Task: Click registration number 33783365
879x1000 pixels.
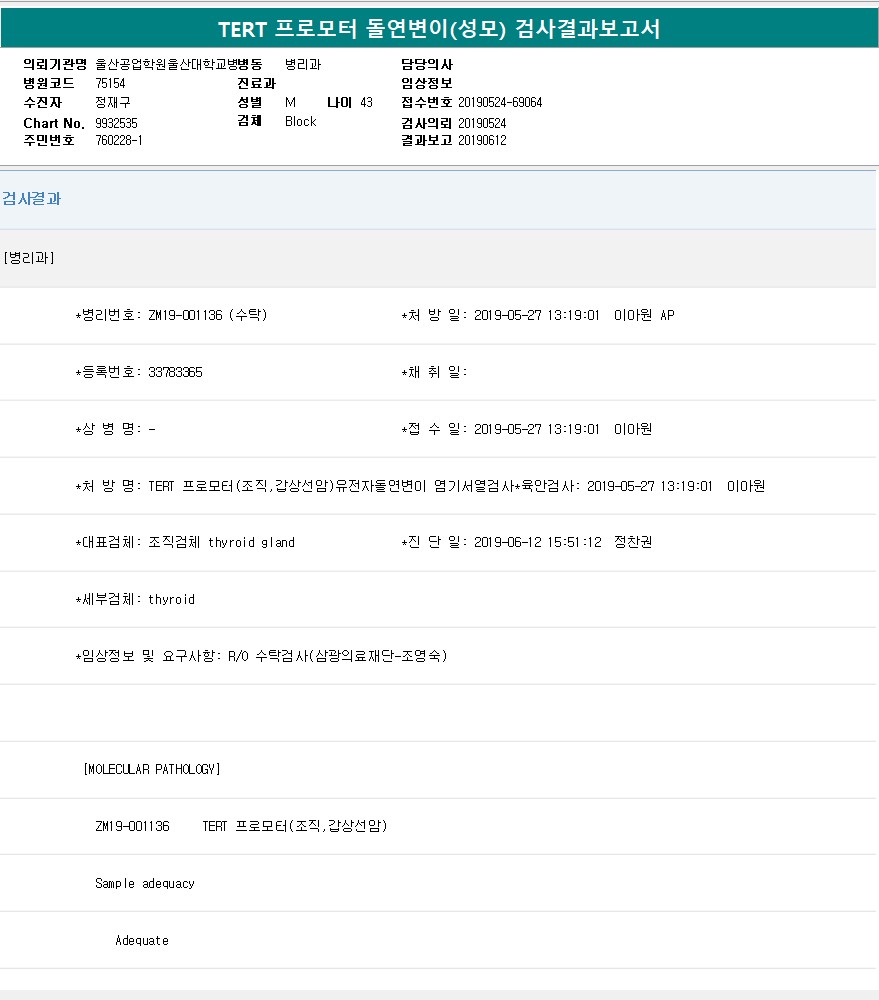Action: (175, 372)
